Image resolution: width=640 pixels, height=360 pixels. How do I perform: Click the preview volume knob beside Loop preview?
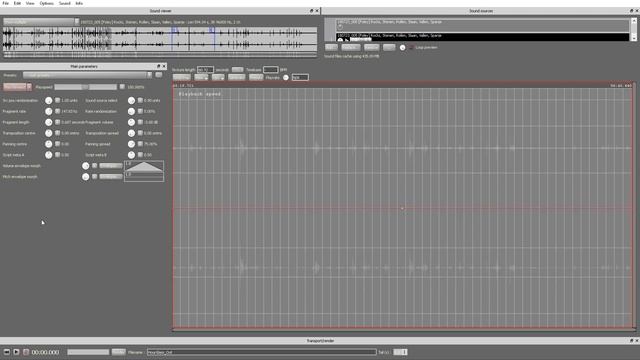(402, 48)
